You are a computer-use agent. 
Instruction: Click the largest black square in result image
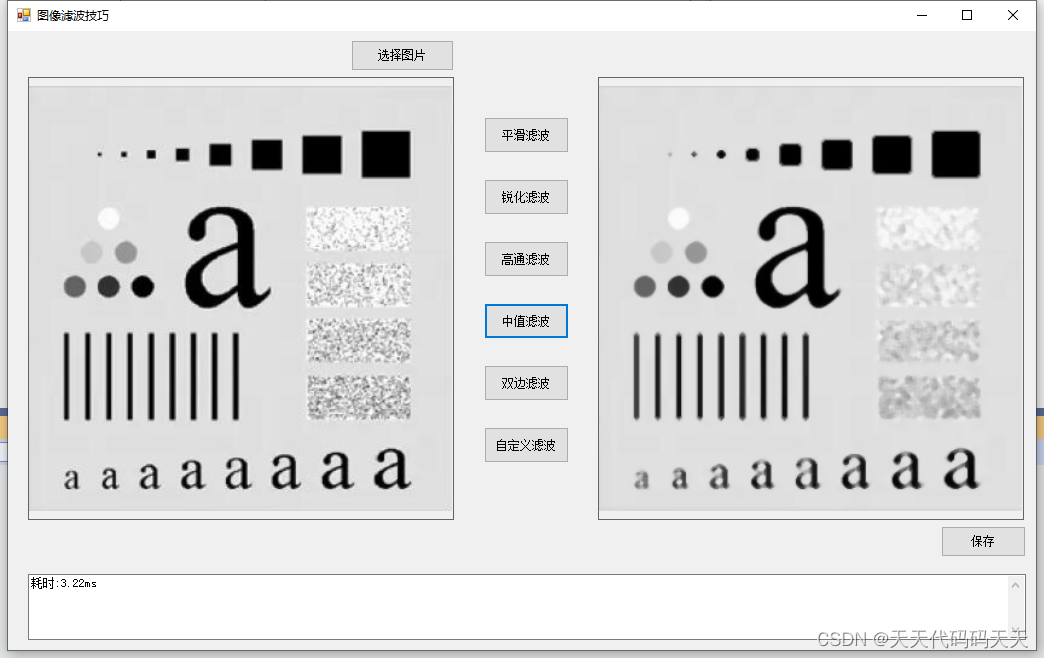[956, 155]
